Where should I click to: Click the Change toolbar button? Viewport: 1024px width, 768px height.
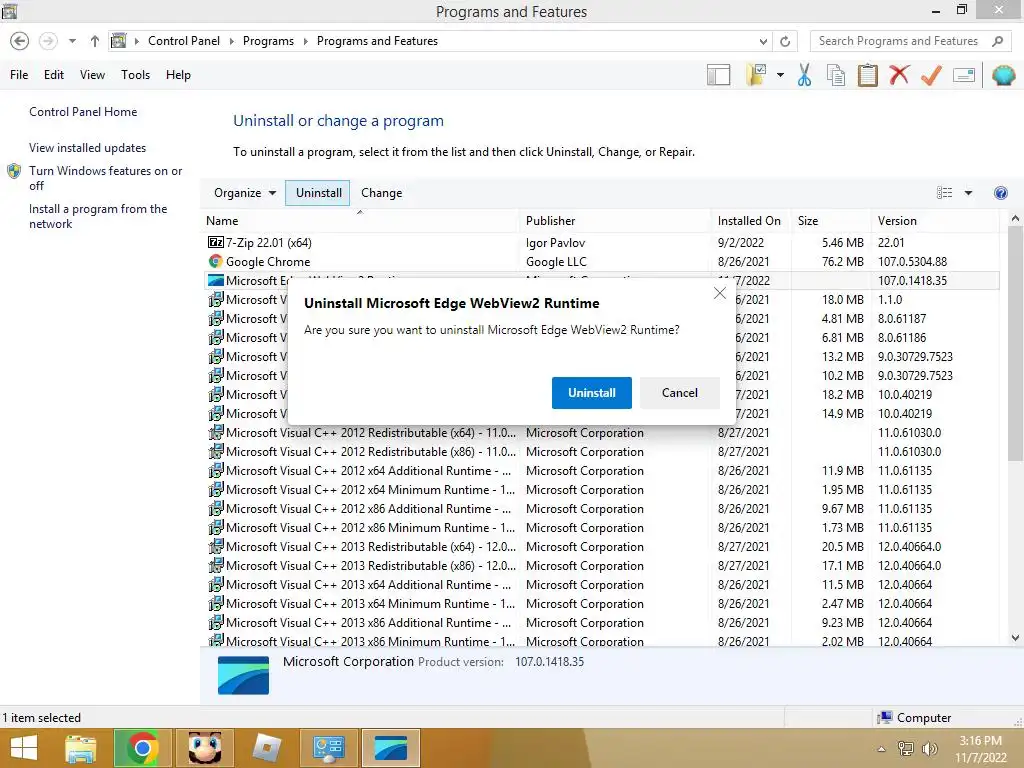coord(381,193)
